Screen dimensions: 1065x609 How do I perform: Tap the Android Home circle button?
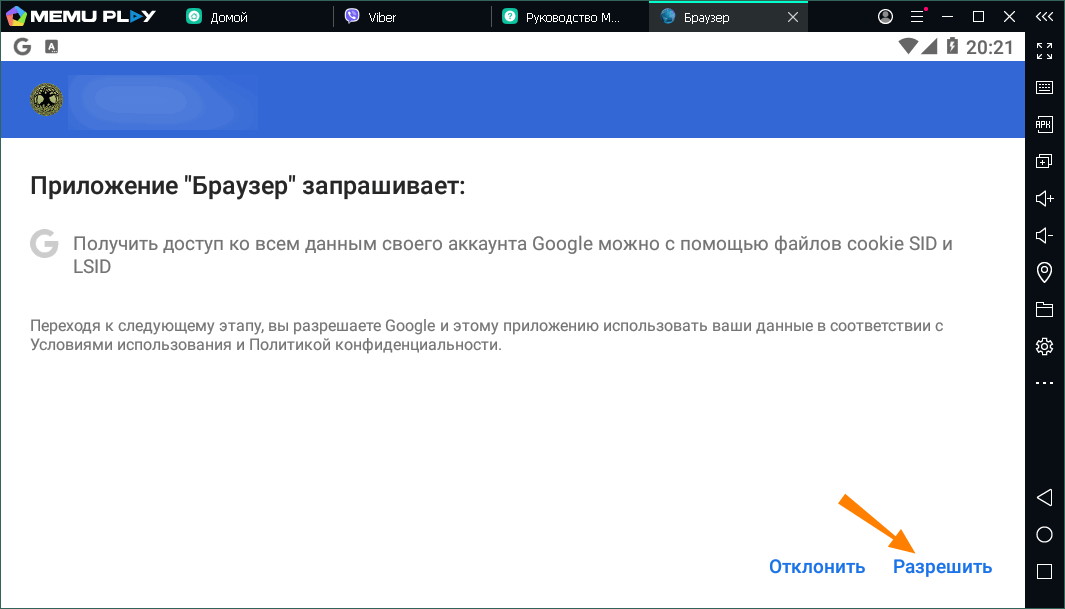coord(1044,535)
